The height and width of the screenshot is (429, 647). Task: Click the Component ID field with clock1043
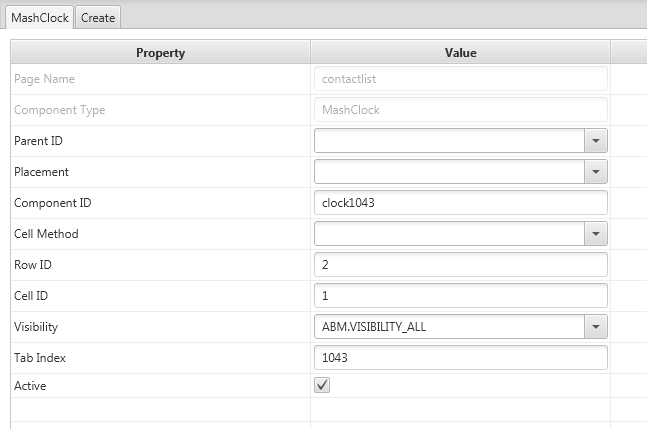460,203
